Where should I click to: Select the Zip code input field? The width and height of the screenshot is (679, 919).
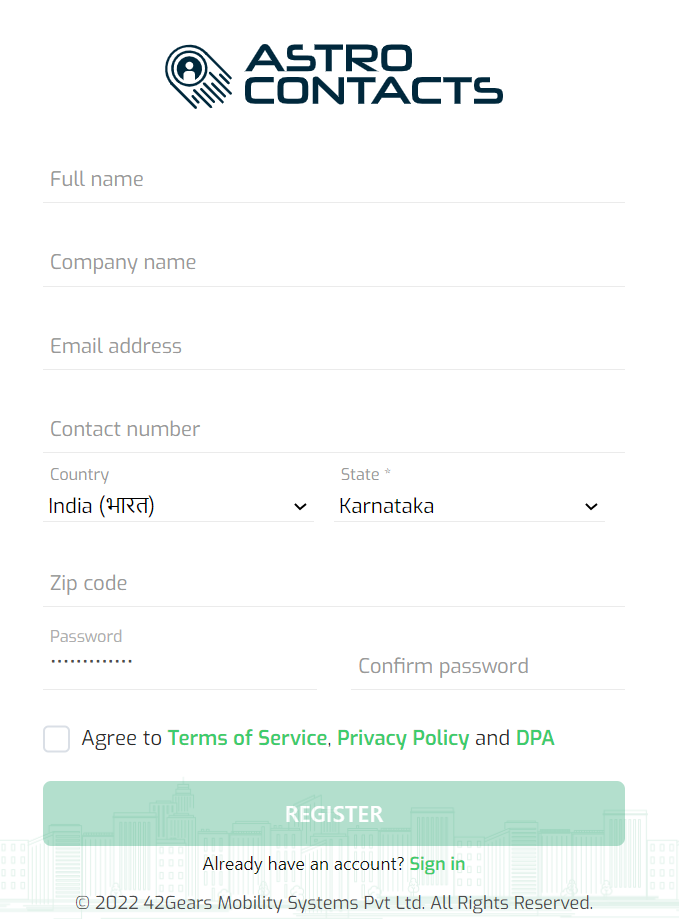(334, 583)
